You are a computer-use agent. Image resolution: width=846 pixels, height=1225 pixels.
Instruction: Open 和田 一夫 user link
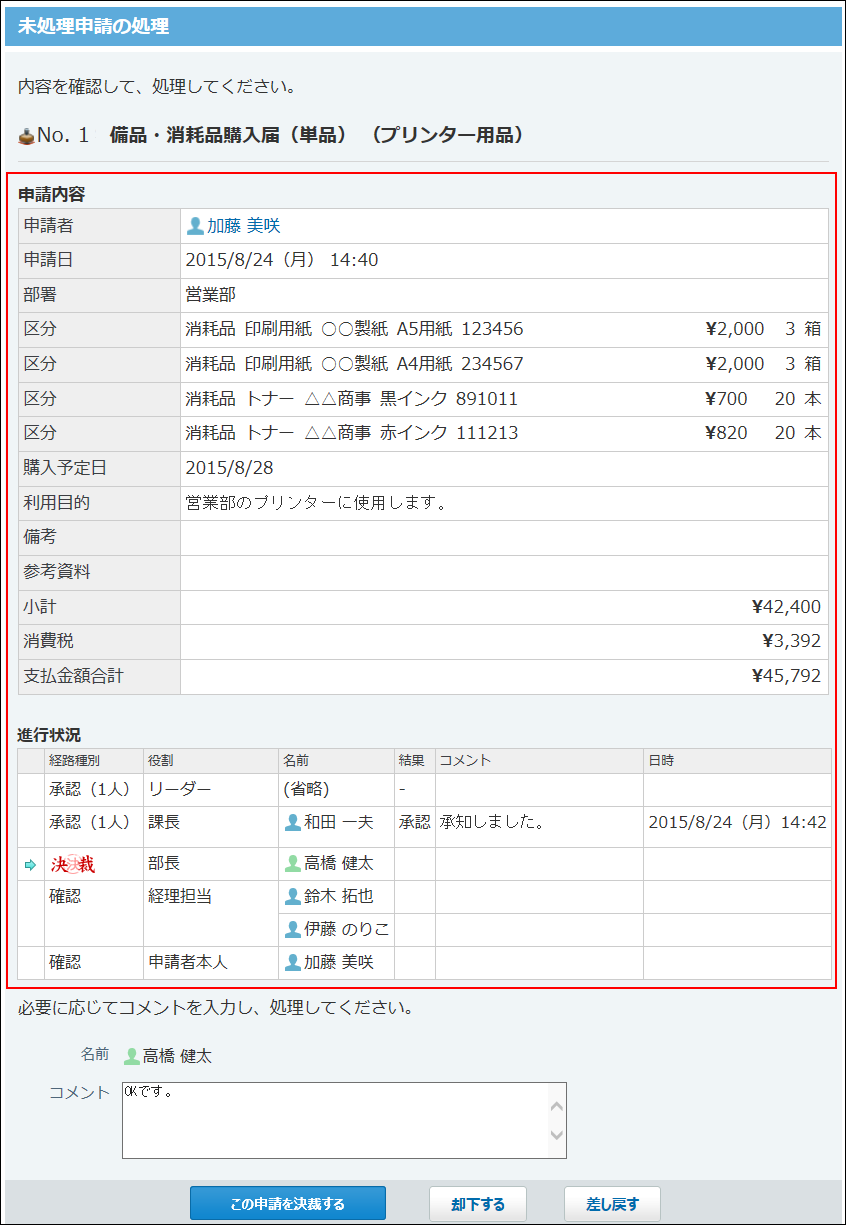(339, 822)
